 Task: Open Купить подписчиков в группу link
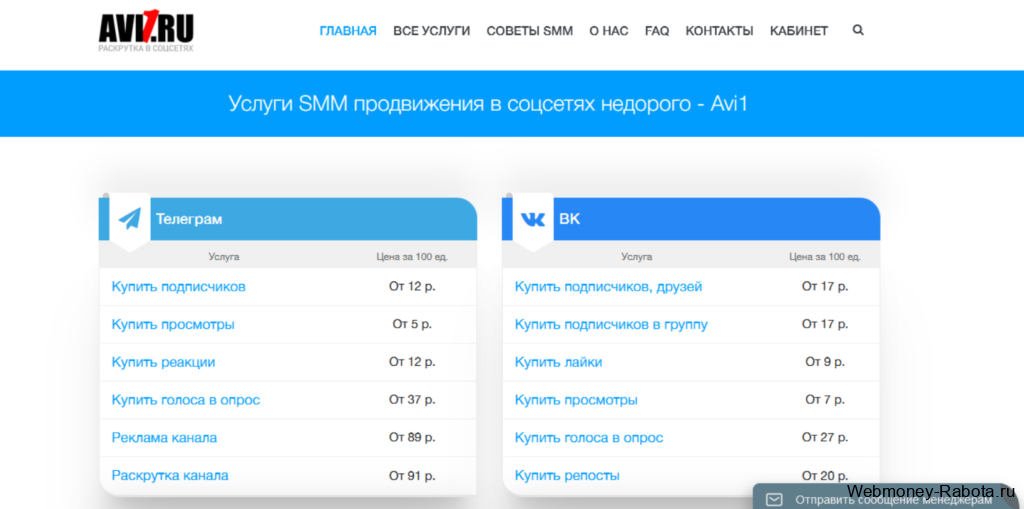[611, 325]
